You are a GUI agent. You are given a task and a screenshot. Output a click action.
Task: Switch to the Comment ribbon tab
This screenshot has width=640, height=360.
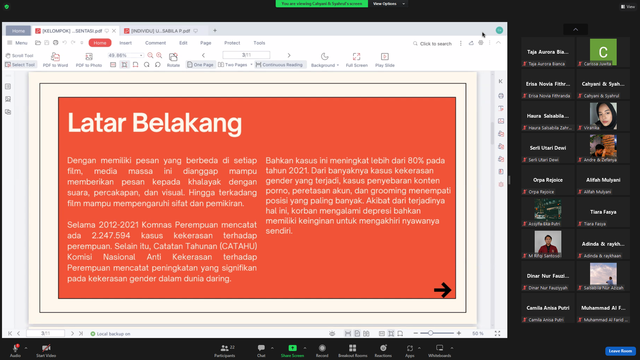point(156,43)
